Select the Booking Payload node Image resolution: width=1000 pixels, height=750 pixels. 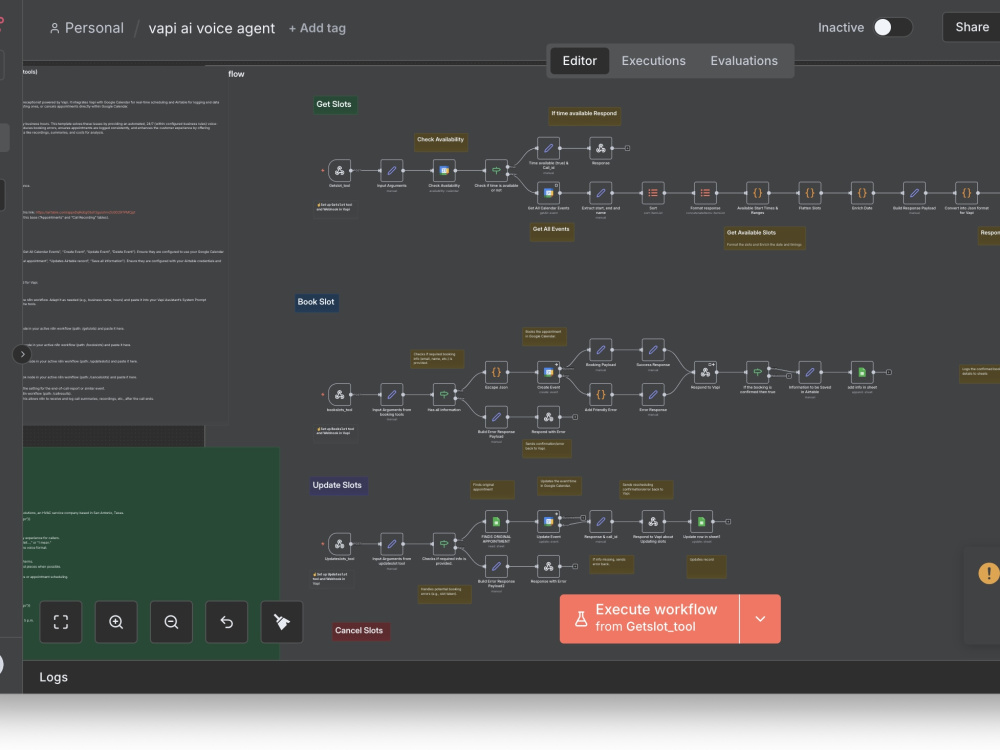(x=601, y=349)
